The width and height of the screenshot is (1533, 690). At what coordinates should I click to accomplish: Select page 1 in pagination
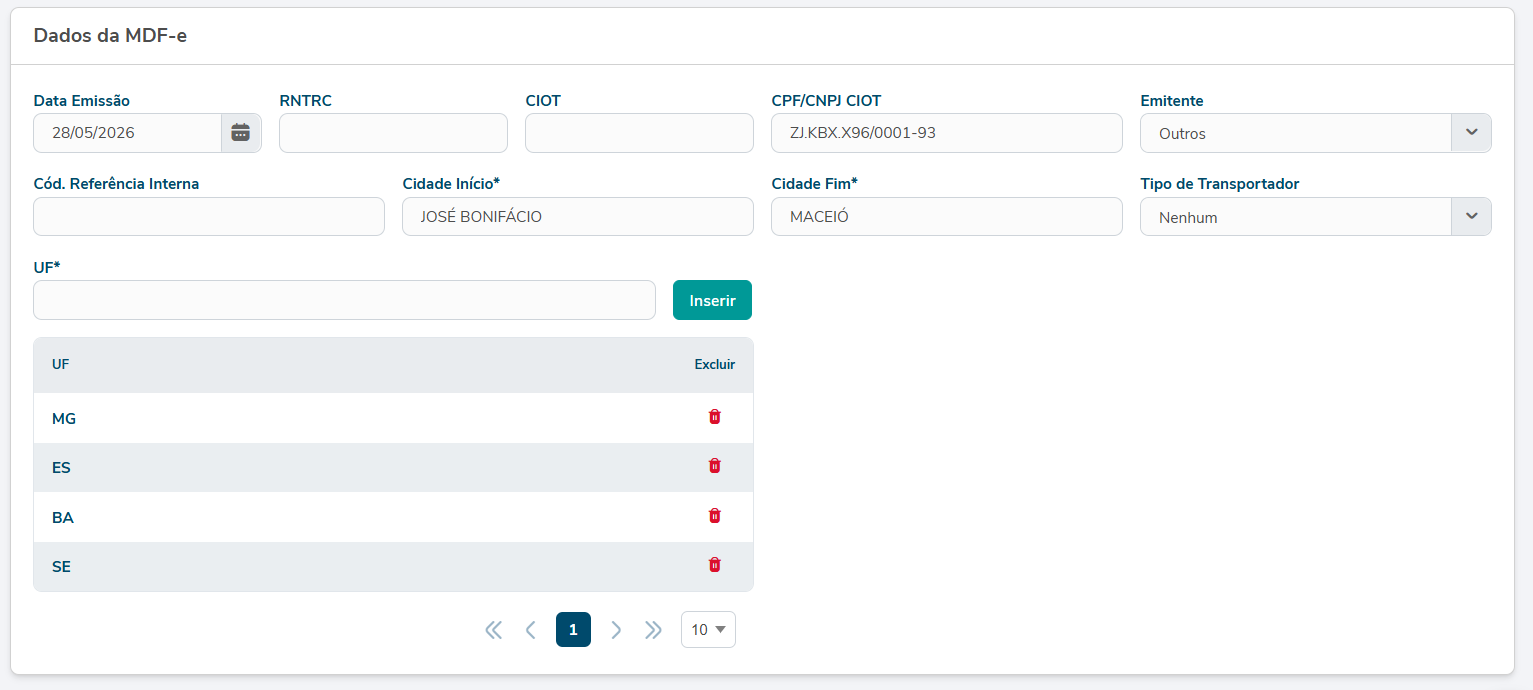(573, 630)
